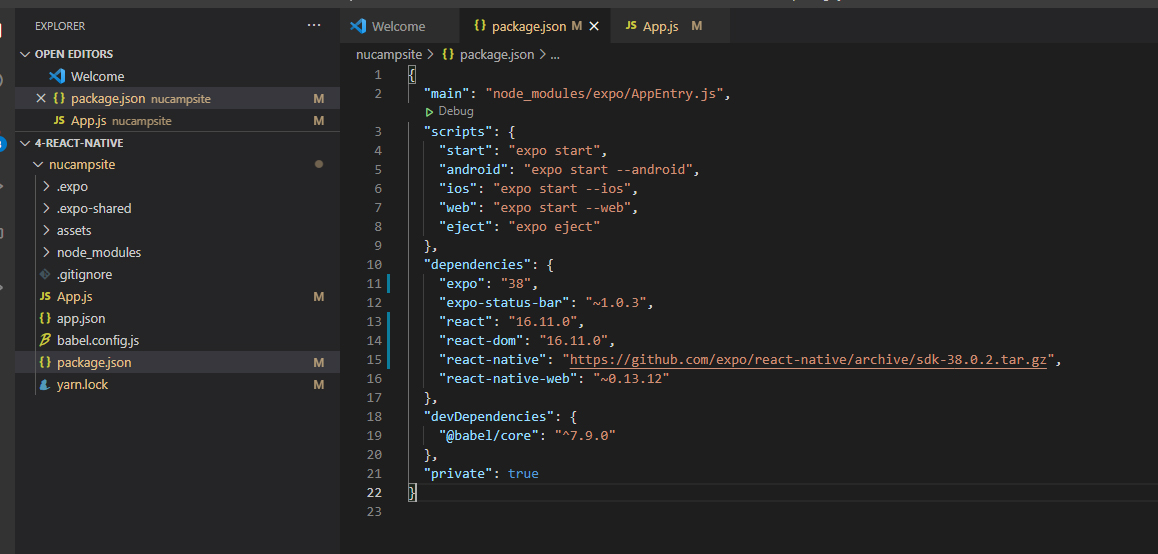Close package.json in Open Editors list

(41, 98)
